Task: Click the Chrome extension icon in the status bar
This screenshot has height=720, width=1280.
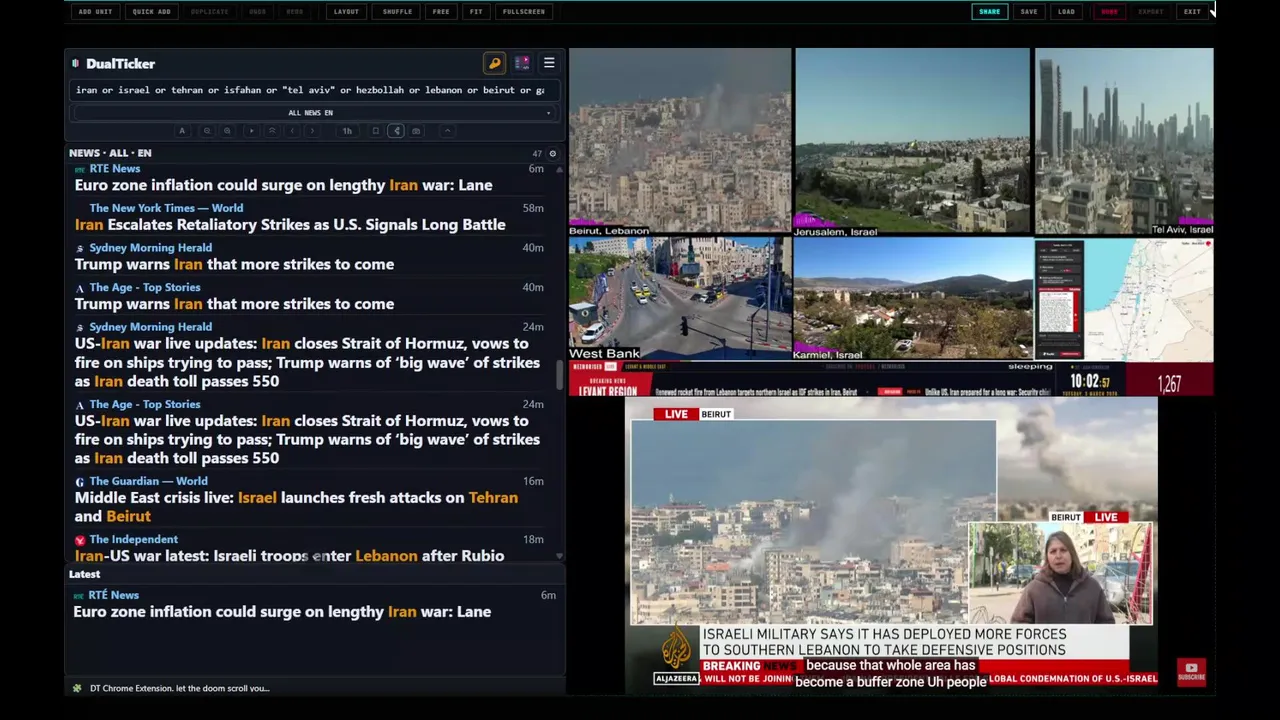Action: tap(77, 688)
